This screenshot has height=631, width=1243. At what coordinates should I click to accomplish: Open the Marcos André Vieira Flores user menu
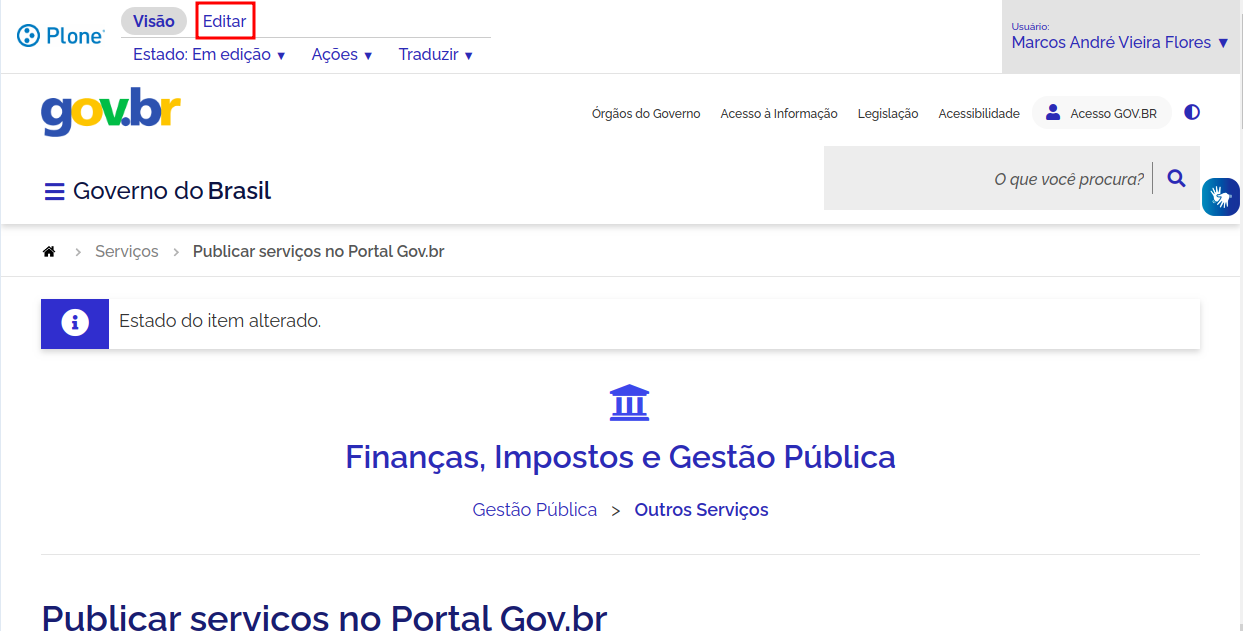(1120, 43)
